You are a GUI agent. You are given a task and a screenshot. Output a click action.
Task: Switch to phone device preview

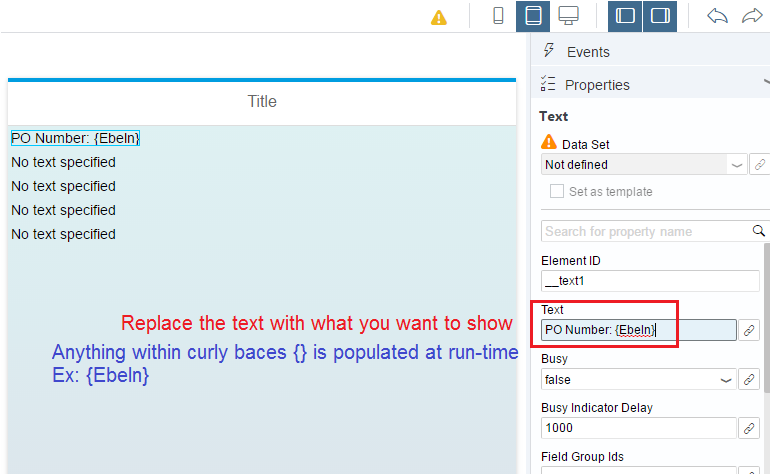tap(498, 16)
